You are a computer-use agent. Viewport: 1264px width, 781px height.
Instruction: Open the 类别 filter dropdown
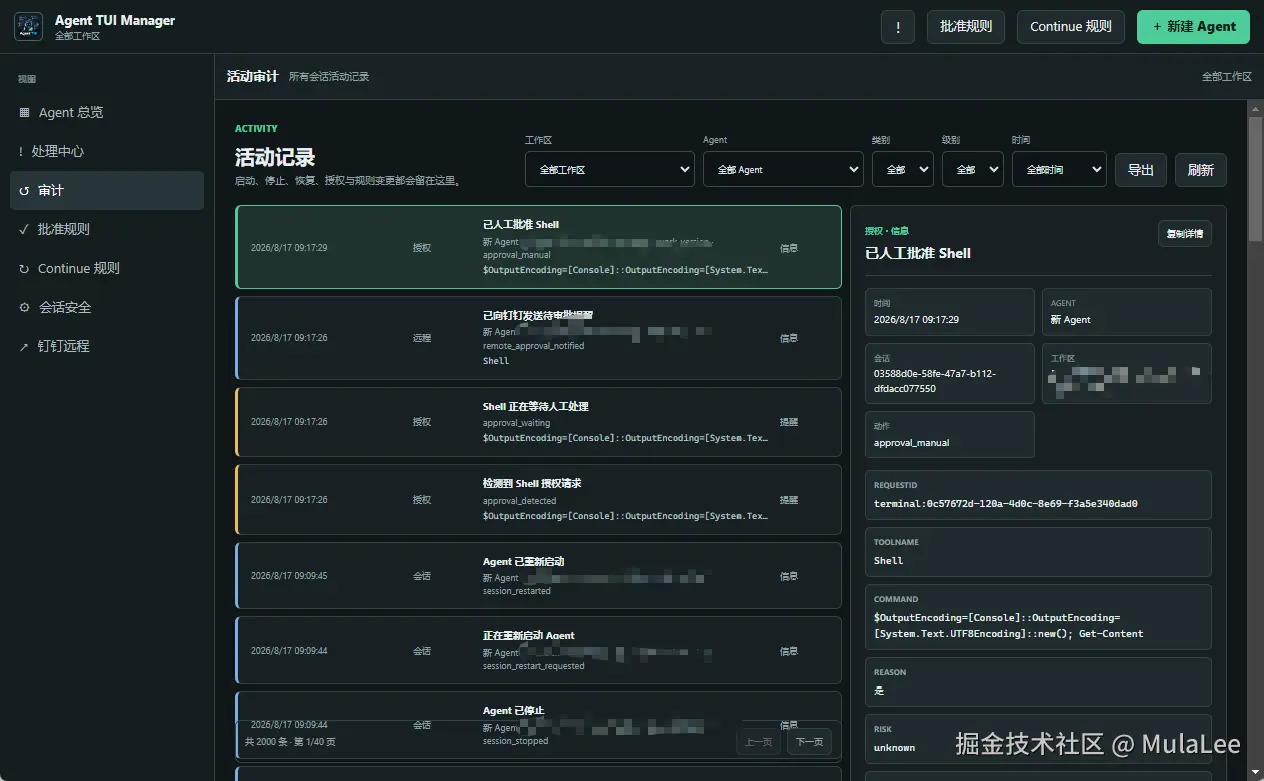pyautogui.click(x=903, y=169)
